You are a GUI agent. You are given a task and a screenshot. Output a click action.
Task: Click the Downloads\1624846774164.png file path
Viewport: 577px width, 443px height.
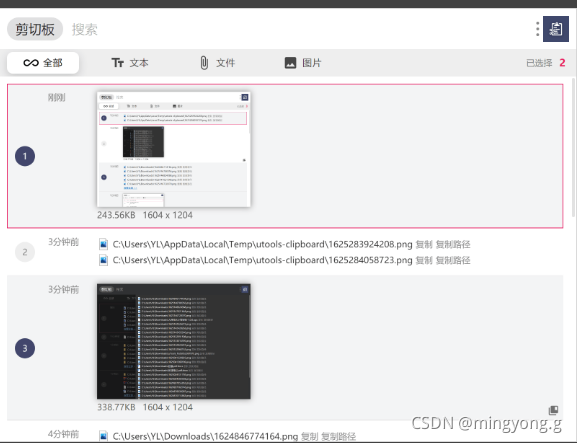coord(205,436)
